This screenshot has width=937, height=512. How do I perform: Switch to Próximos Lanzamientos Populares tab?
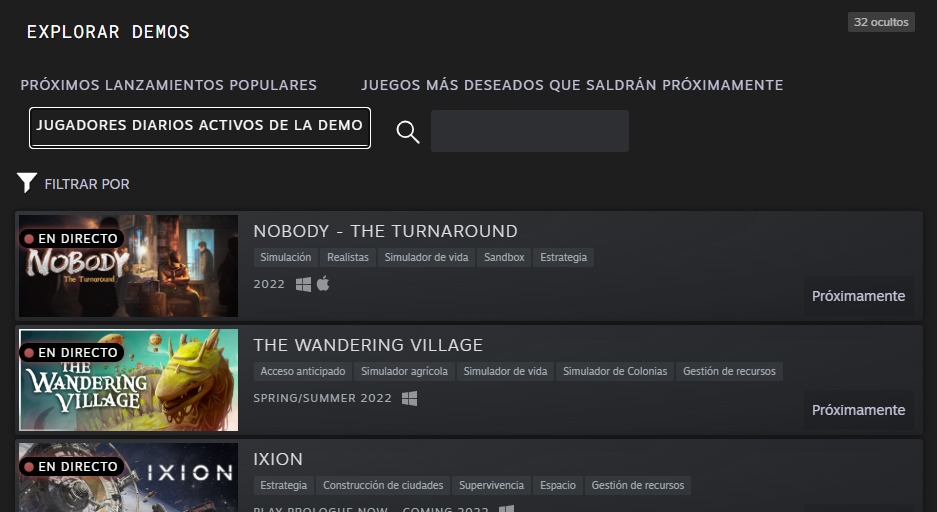(x=169, y=85)
